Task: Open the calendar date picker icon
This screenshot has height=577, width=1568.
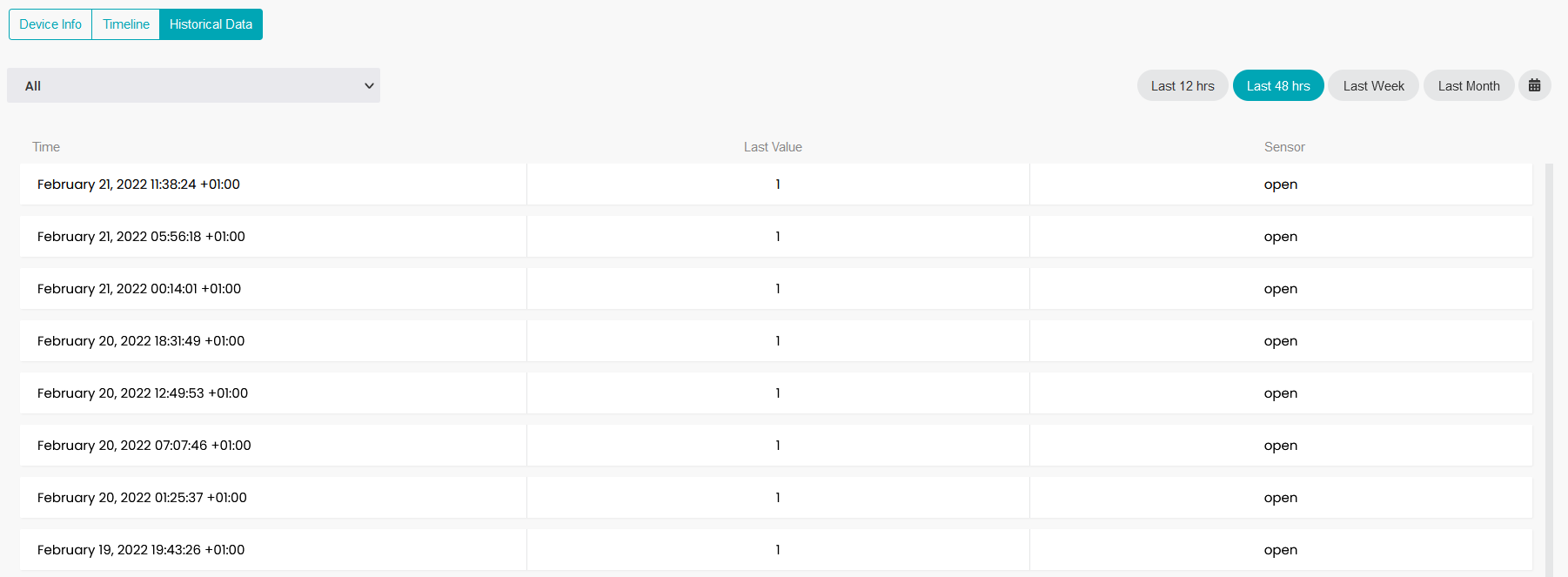Action: tap(1534, 85)
